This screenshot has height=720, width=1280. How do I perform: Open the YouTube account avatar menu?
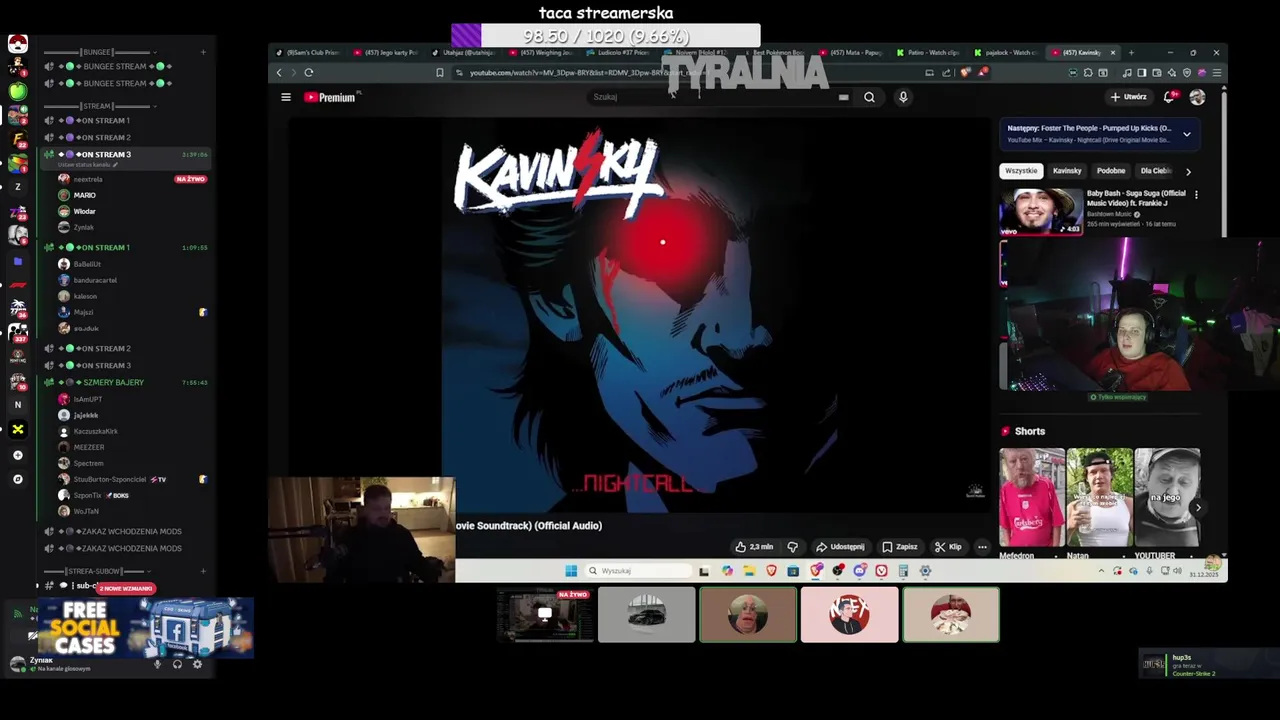(x=1197, y=97)
